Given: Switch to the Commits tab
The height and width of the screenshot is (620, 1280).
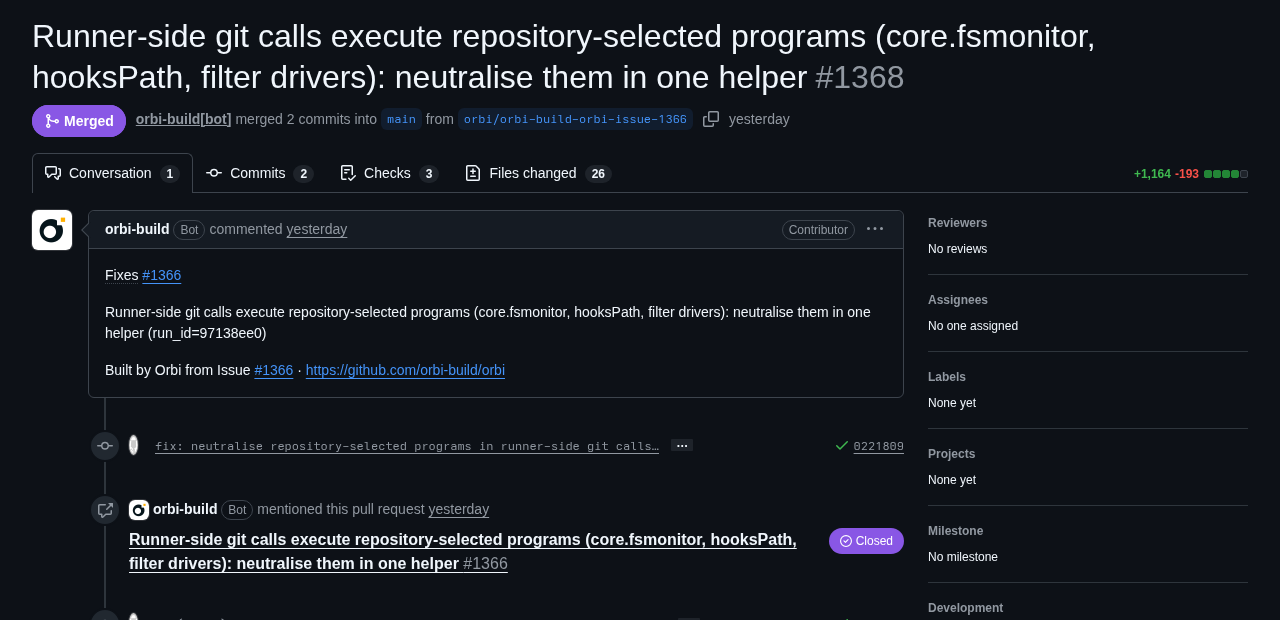Looking at the screenshot, I should click(x=260, y=173).
